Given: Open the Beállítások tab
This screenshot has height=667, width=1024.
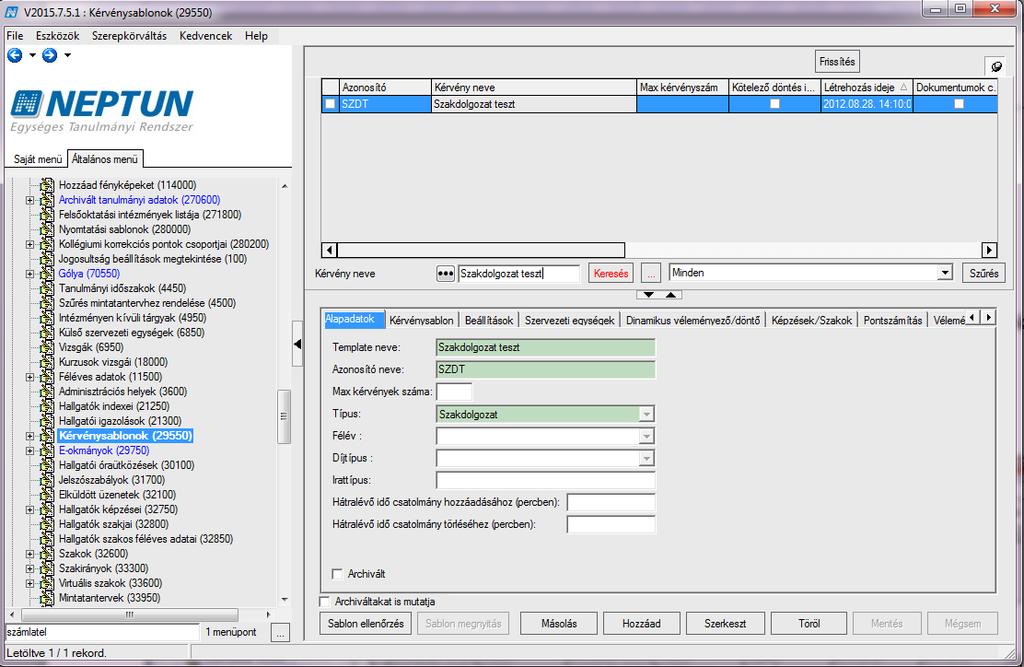Looking at the screenshot, I should coord(489,320).
